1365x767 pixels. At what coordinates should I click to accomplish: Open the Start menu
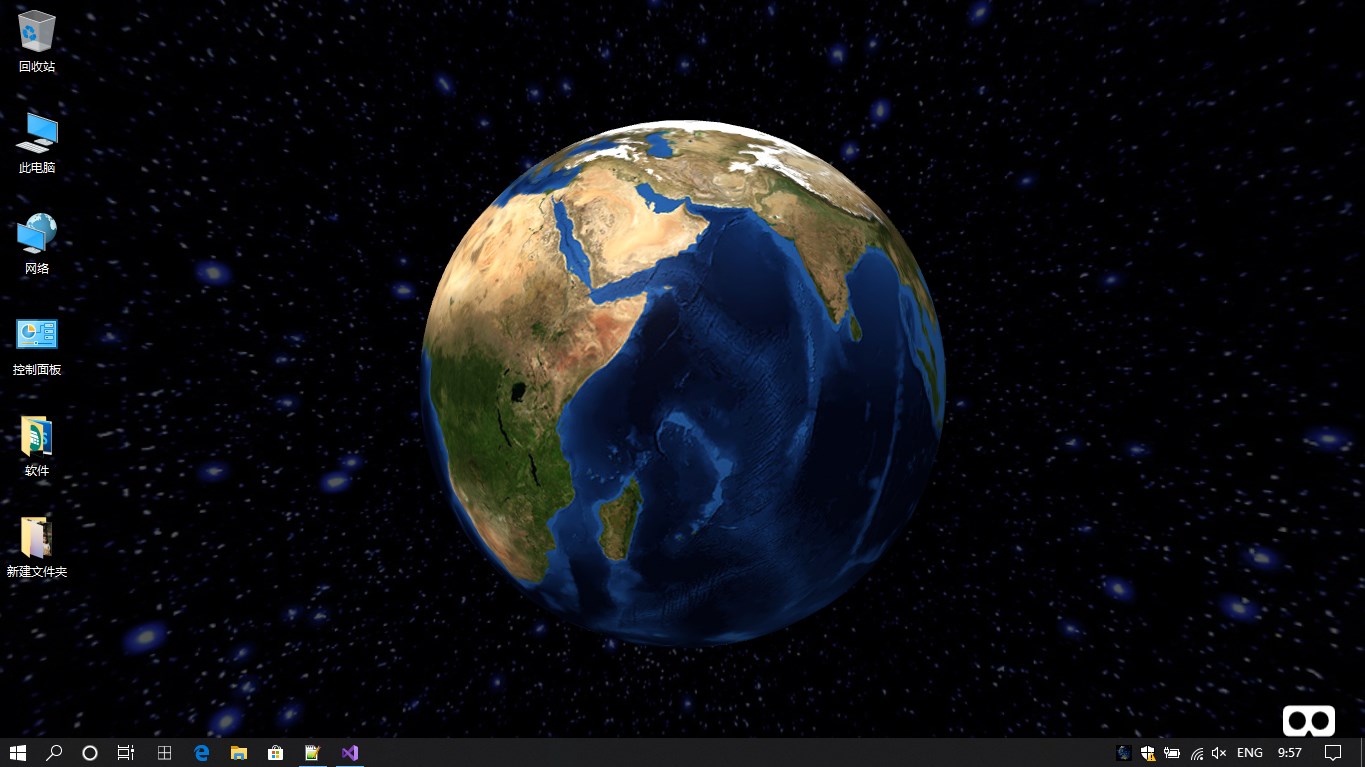point(18,753)
